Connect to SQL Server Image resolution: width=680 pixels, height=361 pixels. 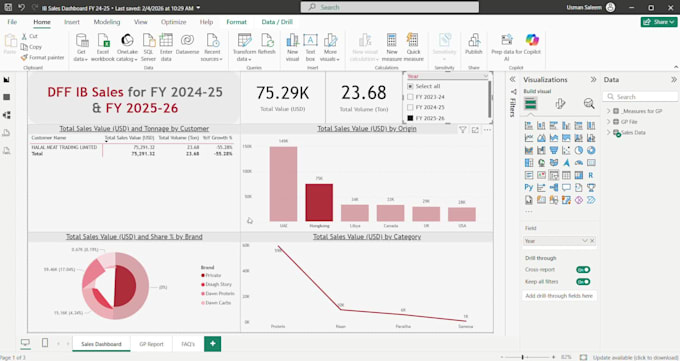pos(148,47)
